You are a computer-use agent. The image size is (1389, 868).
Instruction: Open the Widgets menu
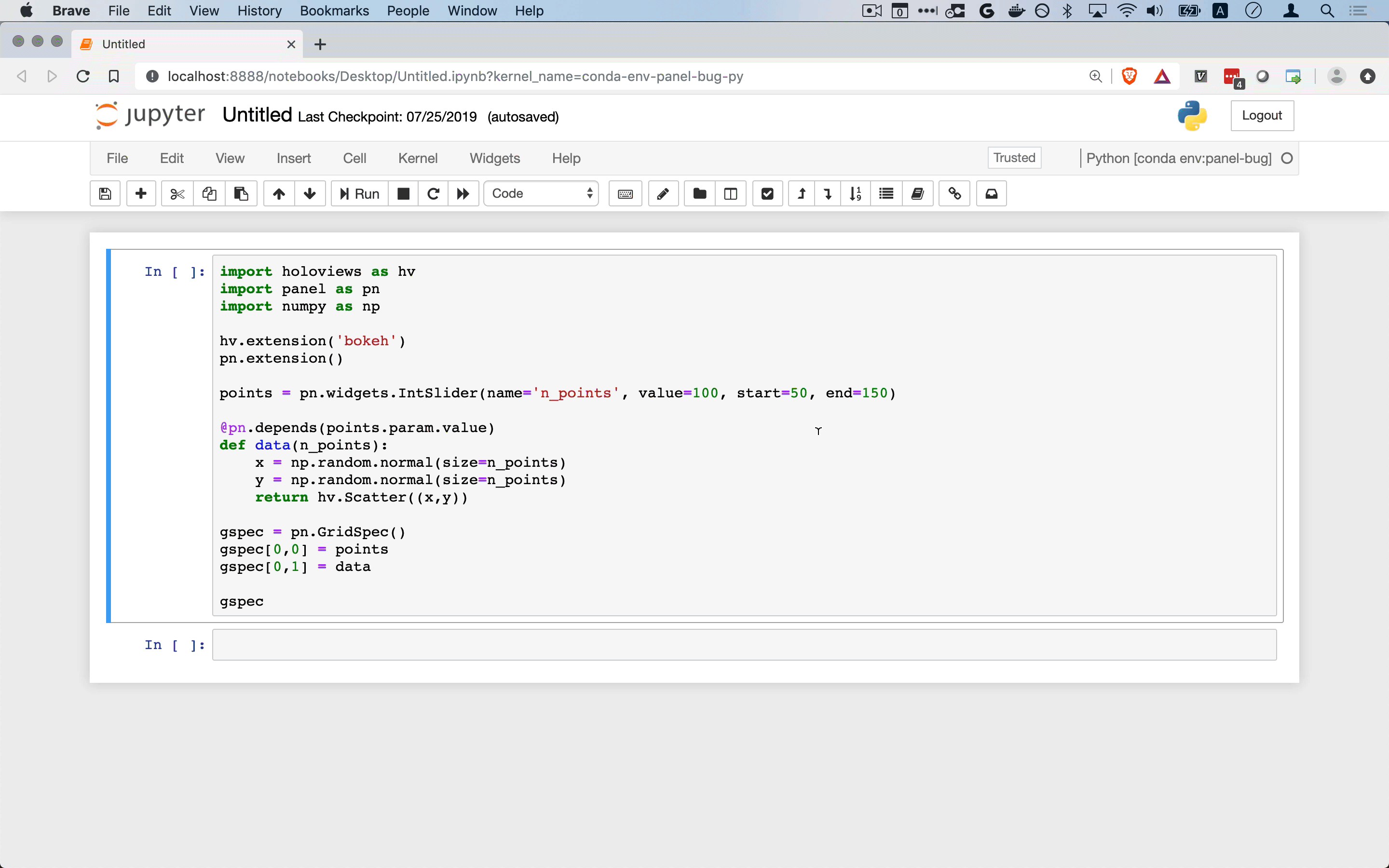pos(495,159)
